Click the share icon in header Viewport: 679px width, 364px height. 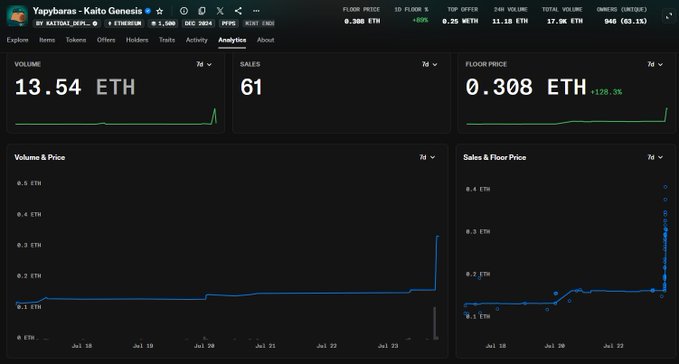pyautogui.click(x=238, y=11)
